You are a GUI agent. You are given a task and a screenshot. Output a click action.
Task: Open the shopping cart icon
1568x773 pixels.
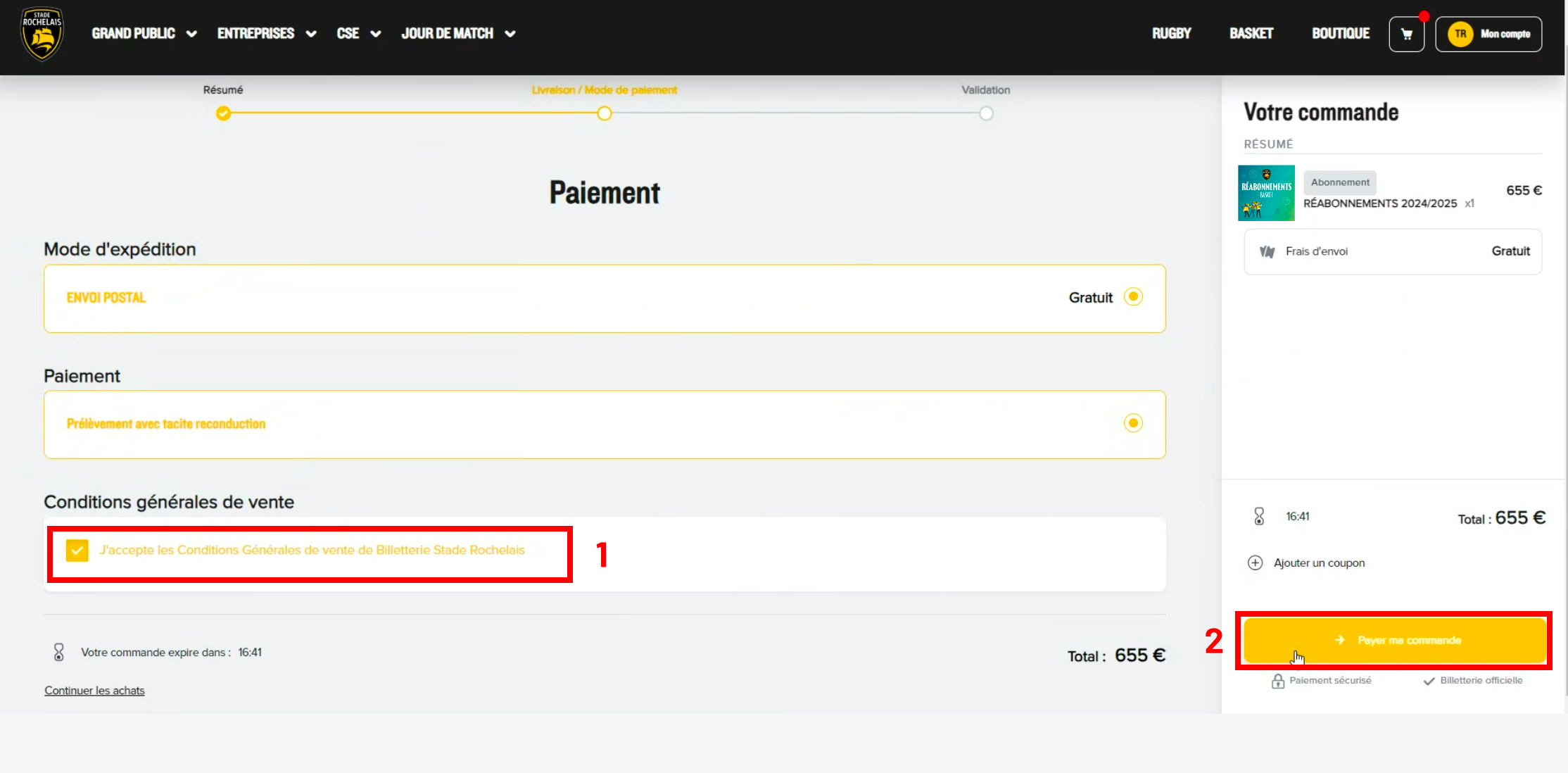[1406, 34]
